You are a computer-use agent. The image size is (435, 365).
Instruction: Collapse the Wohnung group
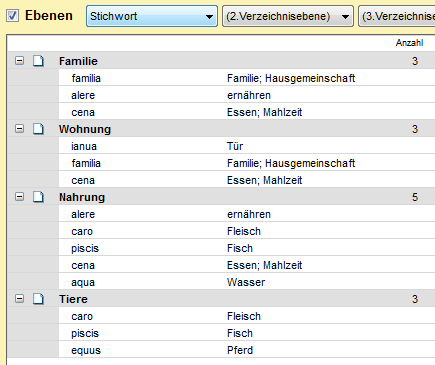click(x=20, y=129)
